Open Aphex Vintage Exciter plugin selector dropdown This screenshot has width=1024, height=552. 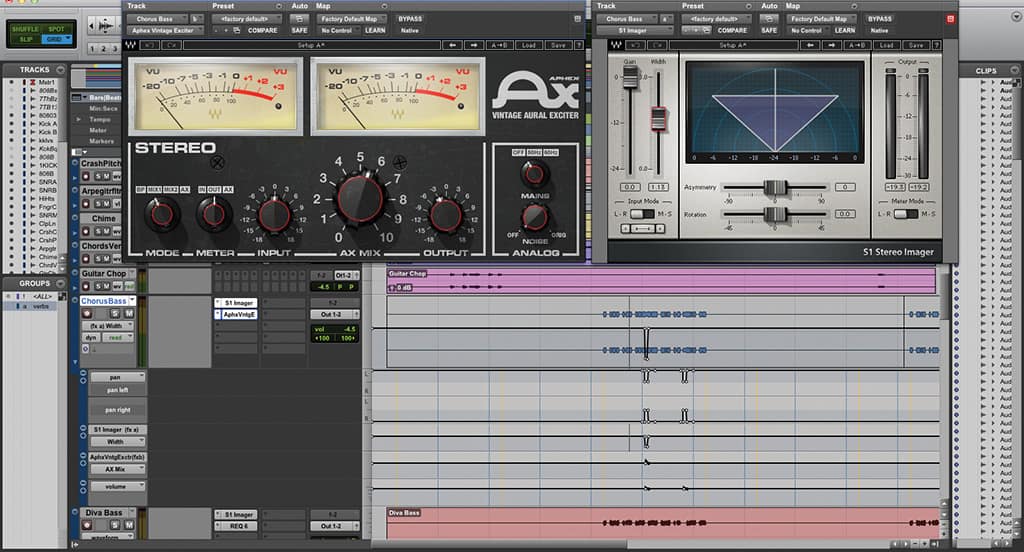click(166, 30)
